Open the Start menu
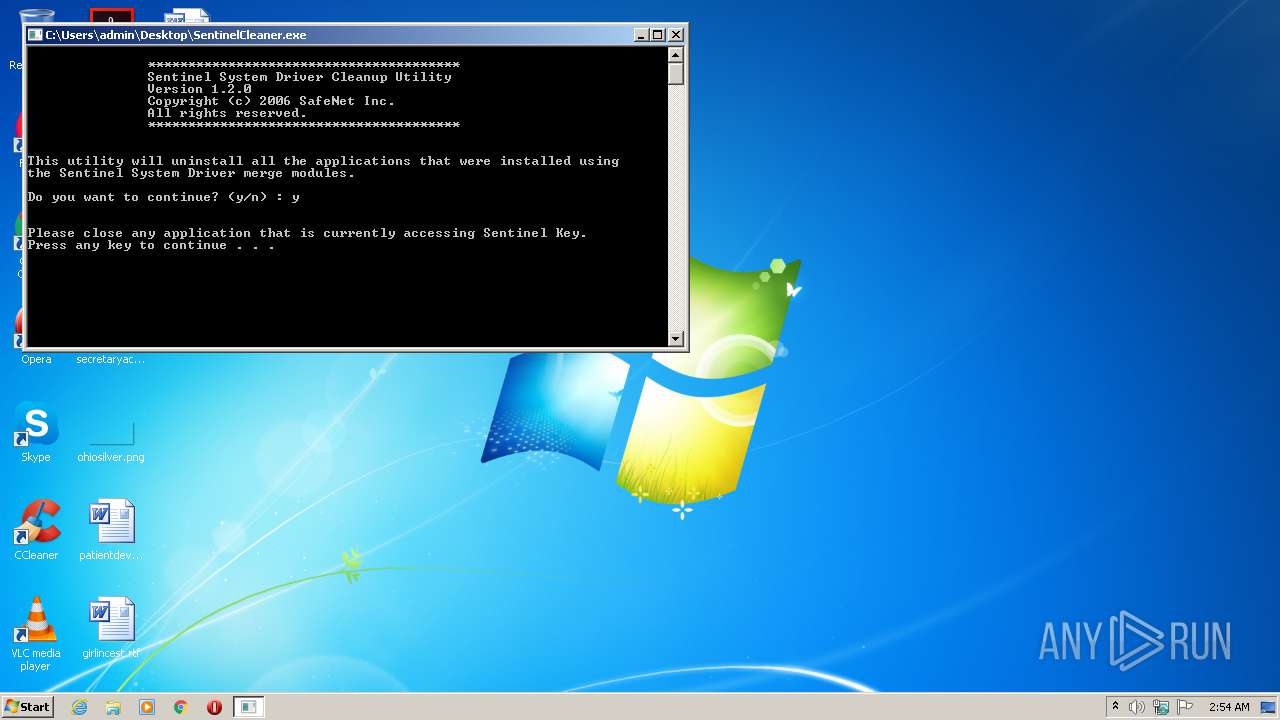 pyautogui.click(x=27, y=707)
